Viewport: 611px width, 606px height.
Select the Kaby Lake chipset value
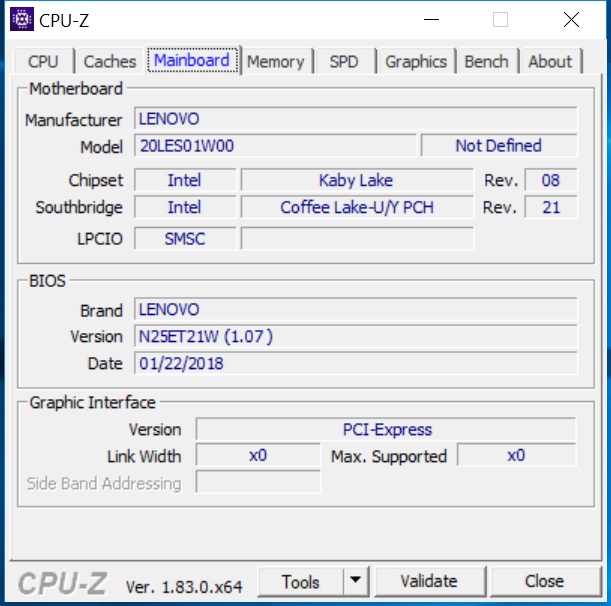[x=357, y=180]
